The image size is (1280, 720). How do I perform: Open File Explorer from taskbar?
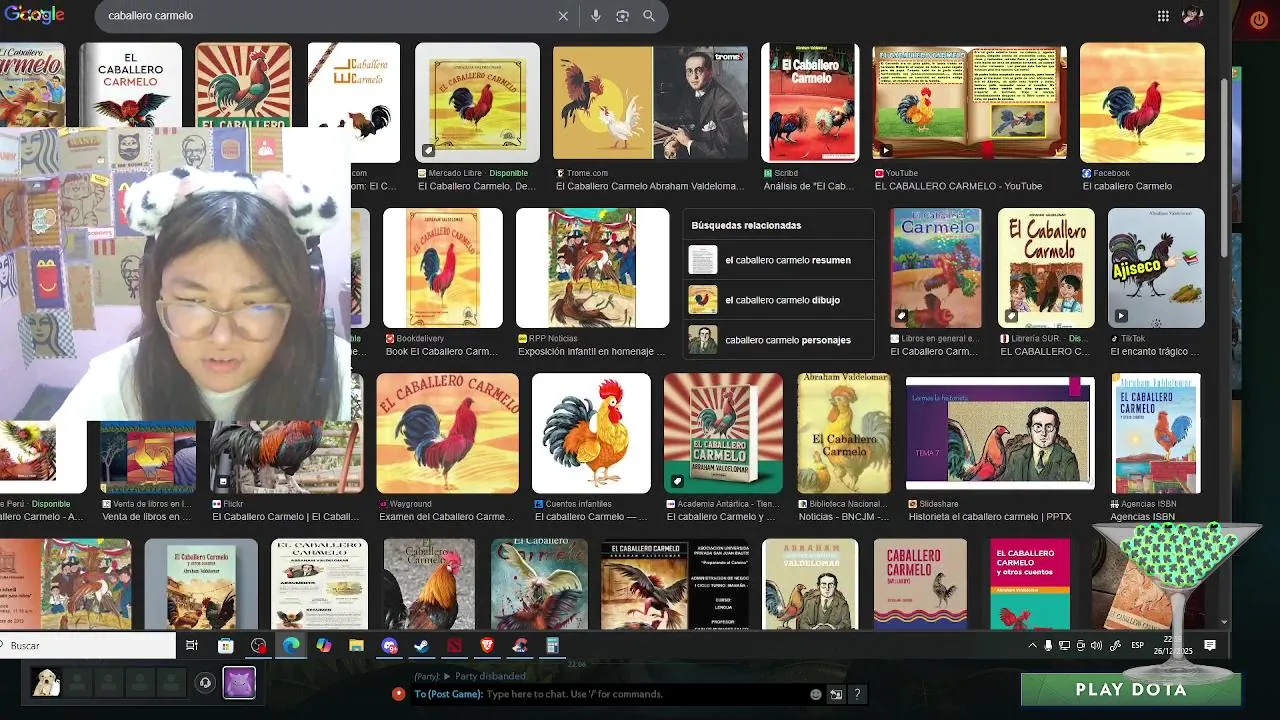pyautogui.click(x=356, y=646)
